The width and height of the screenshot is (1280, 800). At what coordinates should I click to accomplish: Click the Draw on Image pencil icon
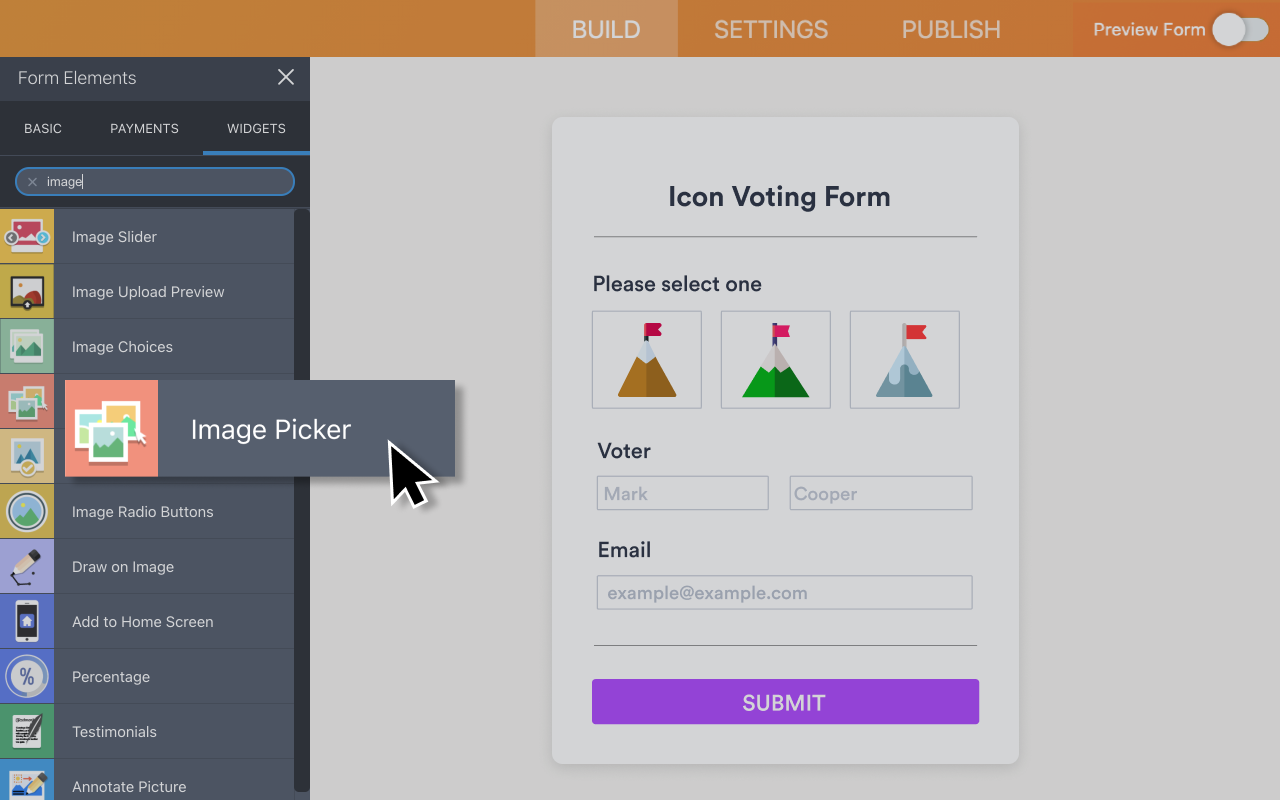click(x=27, y=566)
